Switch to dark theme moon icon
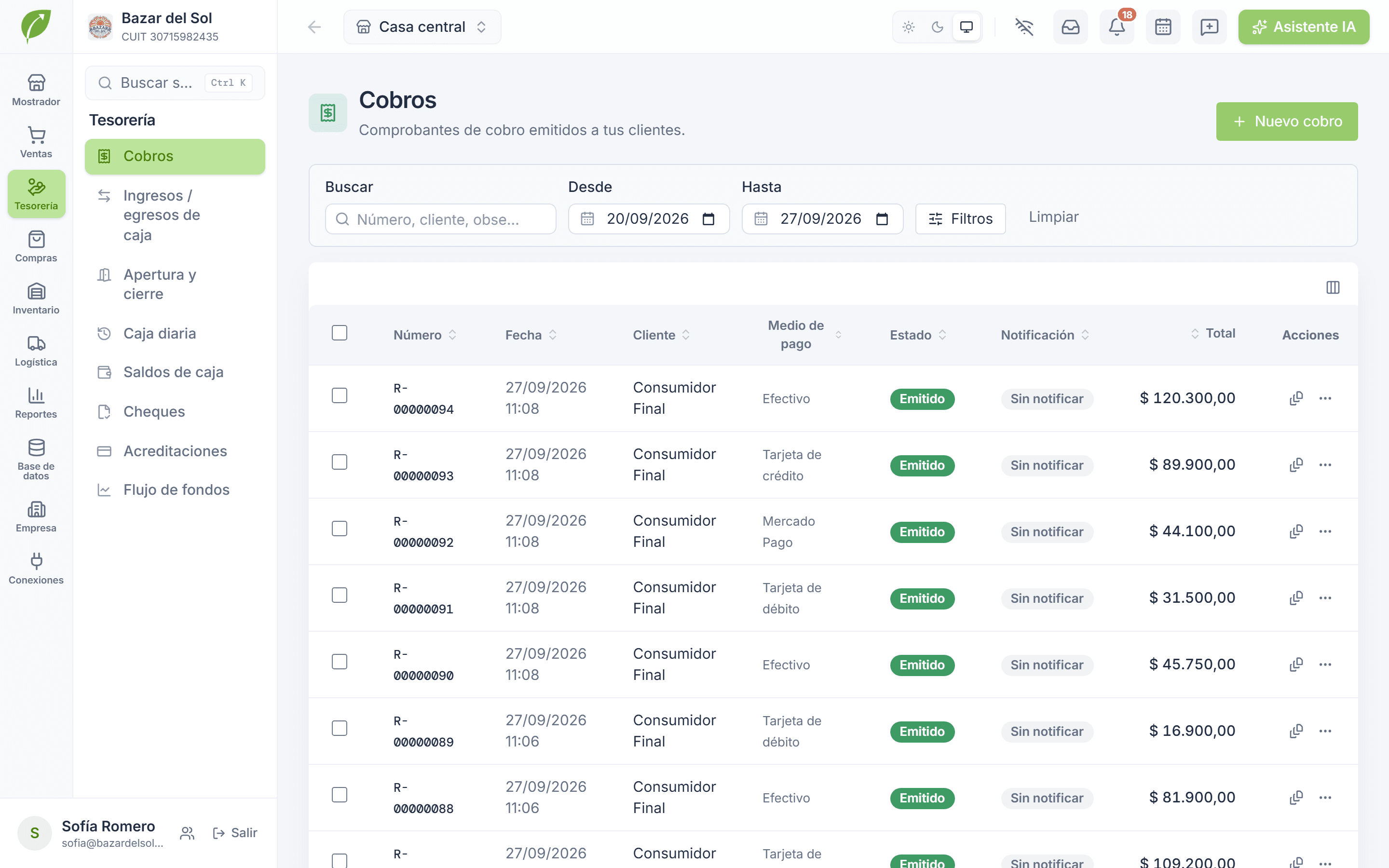The width and height of the screenshot is (1389, 868). click(x=937, y=27)
